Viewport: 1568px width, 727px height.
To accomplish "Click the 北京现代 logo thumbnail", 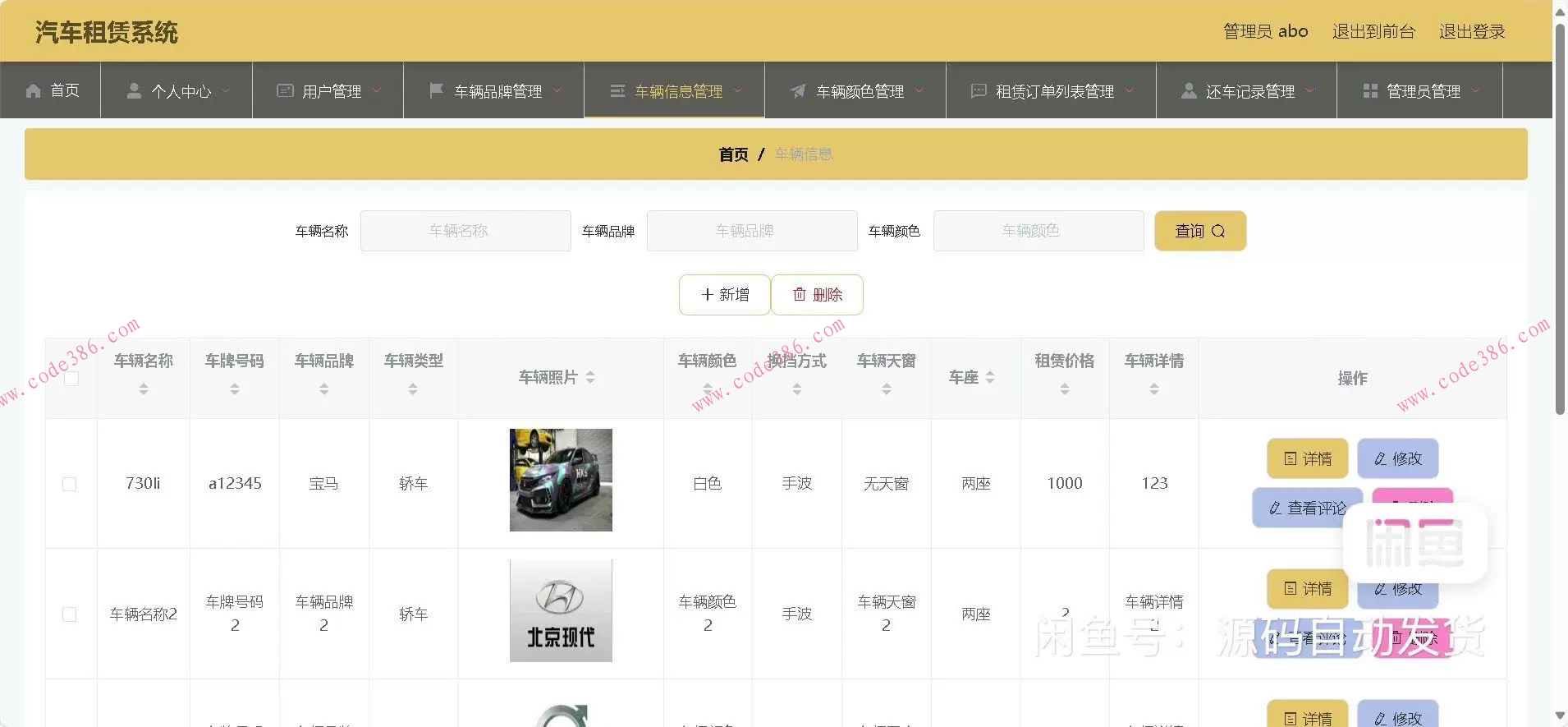I will (561, 610).
